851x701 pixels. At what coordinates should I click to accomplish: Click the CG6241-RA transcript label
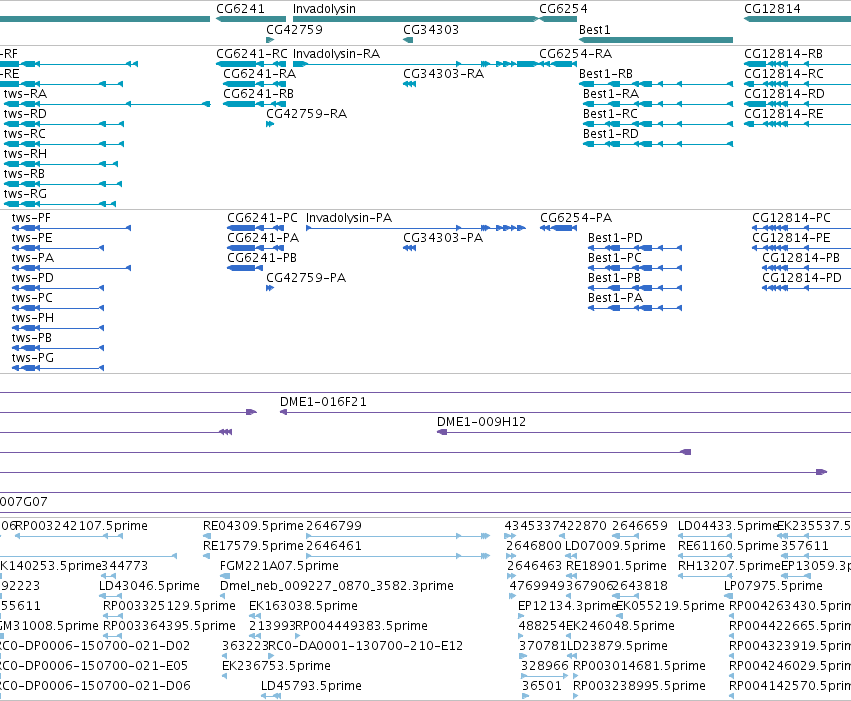259,74
